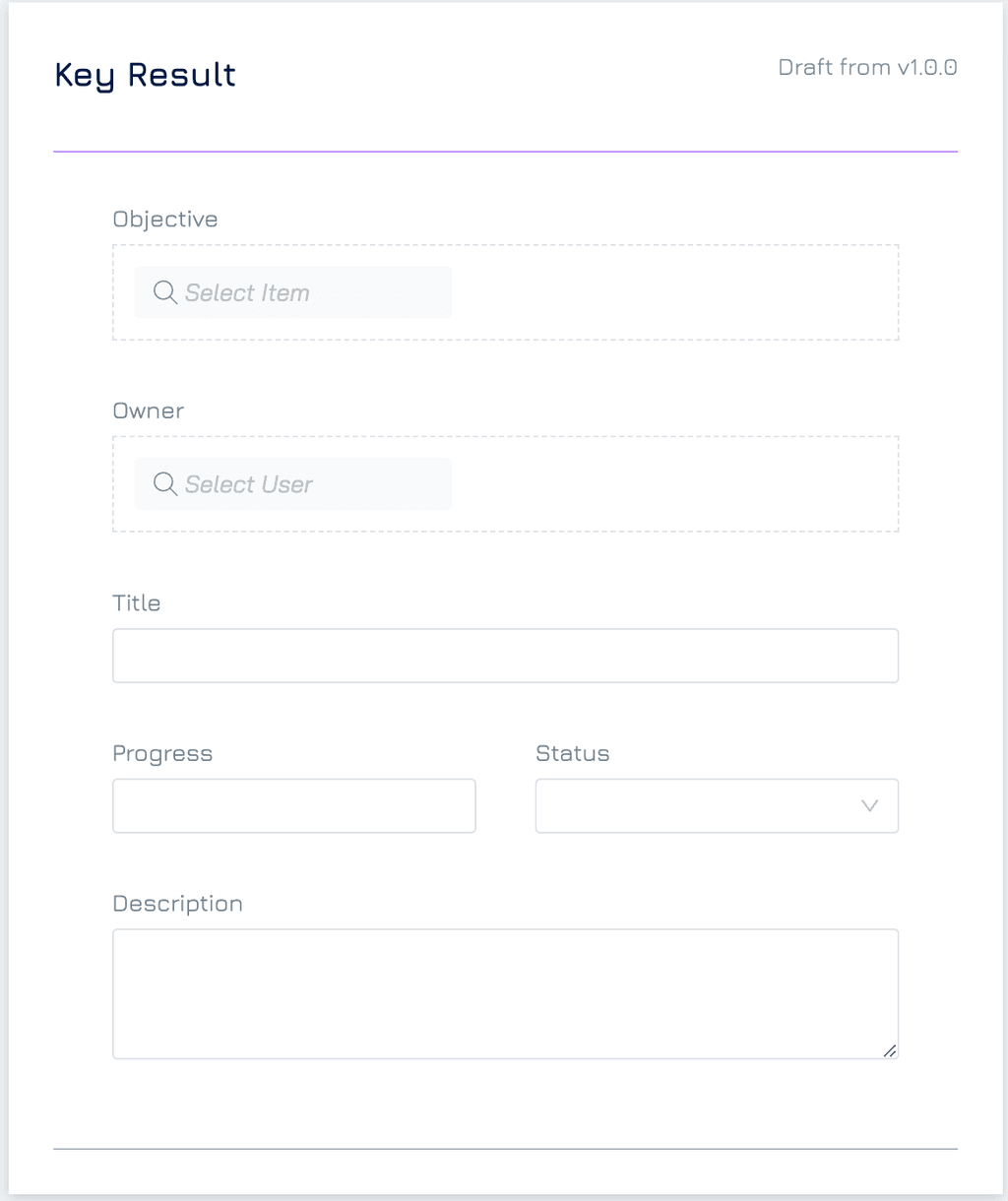Click empty area of Owner dashed box
Screen dimensions: 1008x1201
point(674,484)
